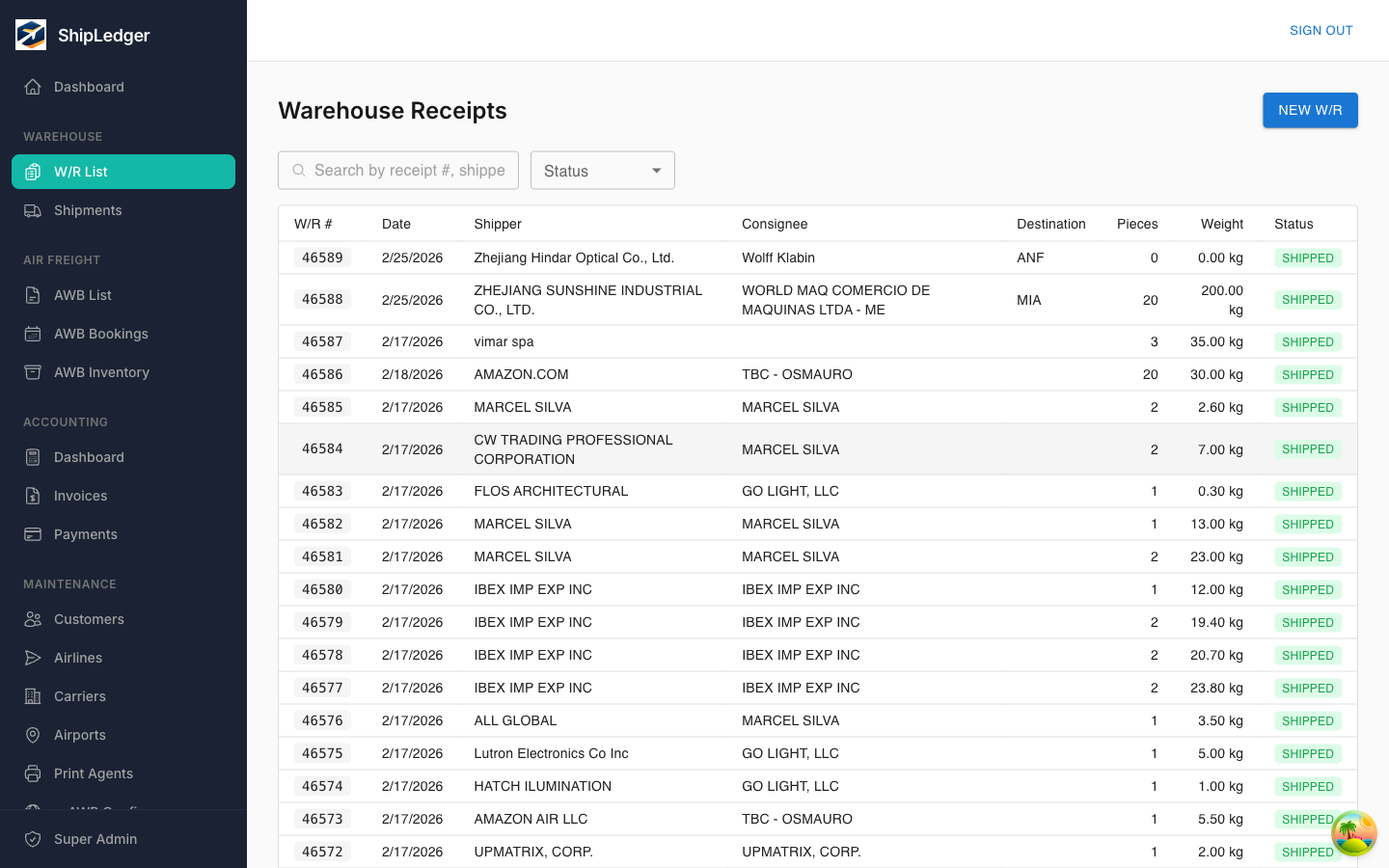
Task: Click the ShipLedger logo icon
Action: coord(31,35)
